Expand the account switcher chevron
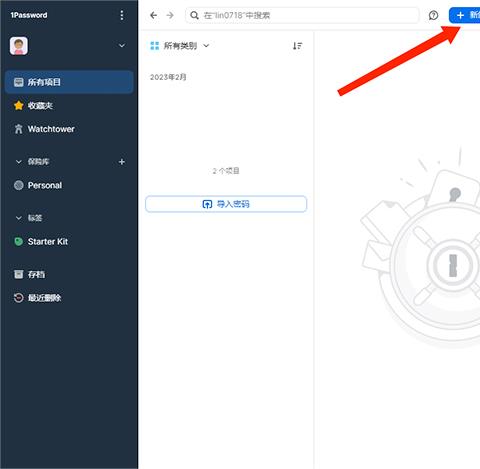The height and width of the screenshot is (469, 480). (x=122, y=46)
